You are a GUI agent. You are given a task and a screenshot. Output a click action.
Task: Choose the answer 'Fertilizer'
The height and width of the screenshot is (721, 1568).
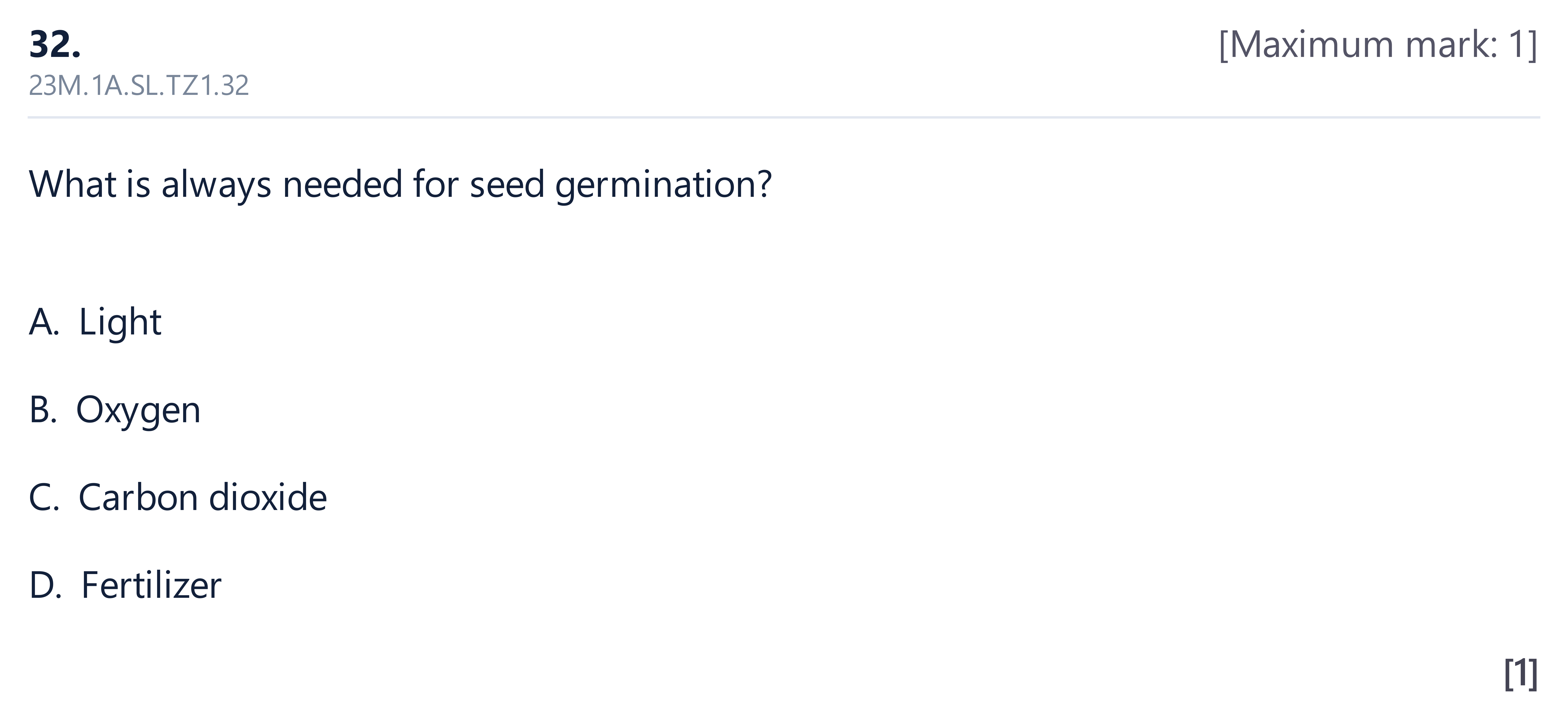tap(151, 585)
